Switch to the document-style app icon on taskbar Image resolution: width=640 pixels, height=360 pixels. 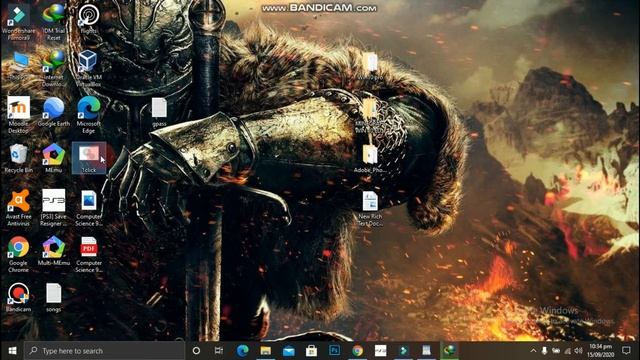coord(426,351)
